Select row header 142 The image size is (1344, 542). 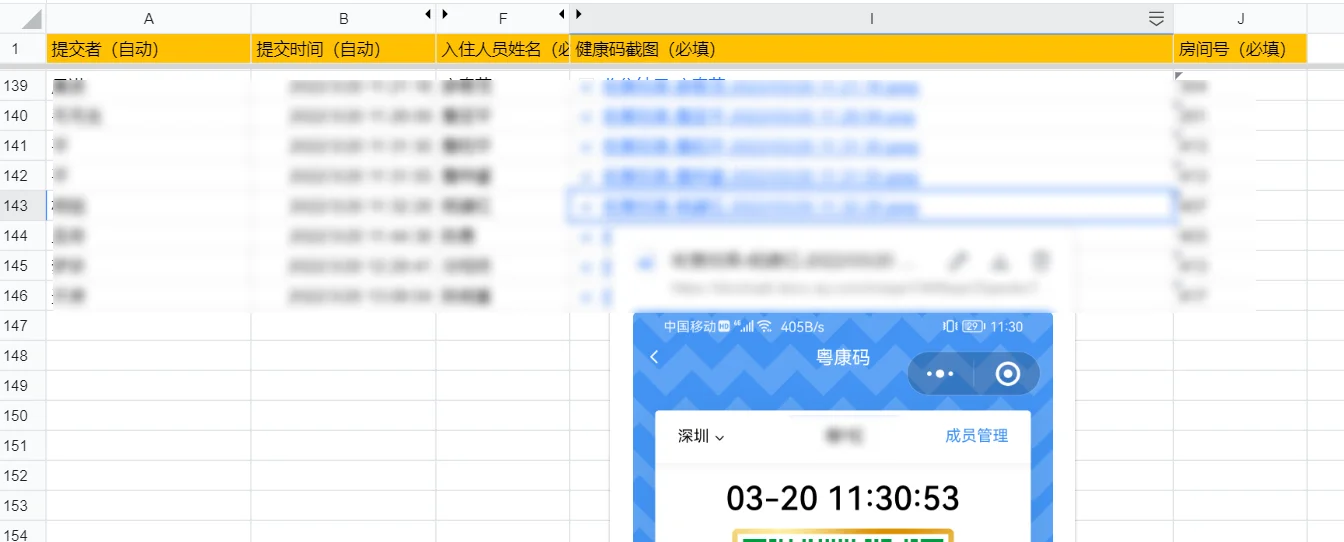click(23, 176)
